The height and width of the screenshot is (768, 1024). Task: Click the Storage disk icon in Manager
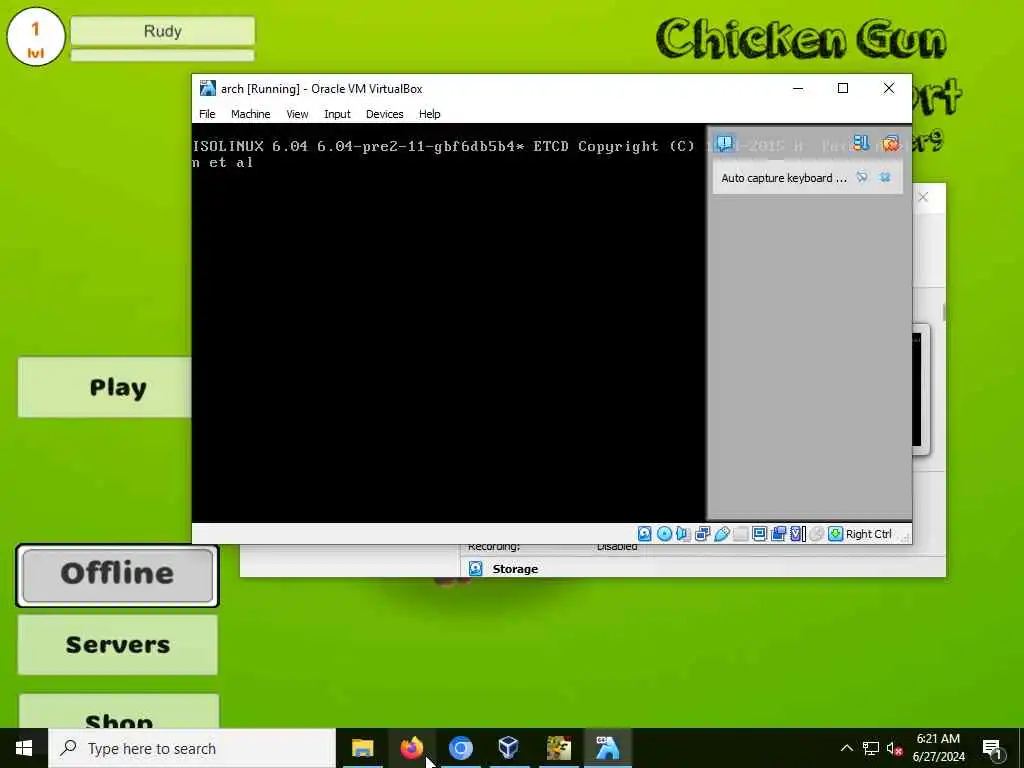pyautogui.click(x=475, y=569)
